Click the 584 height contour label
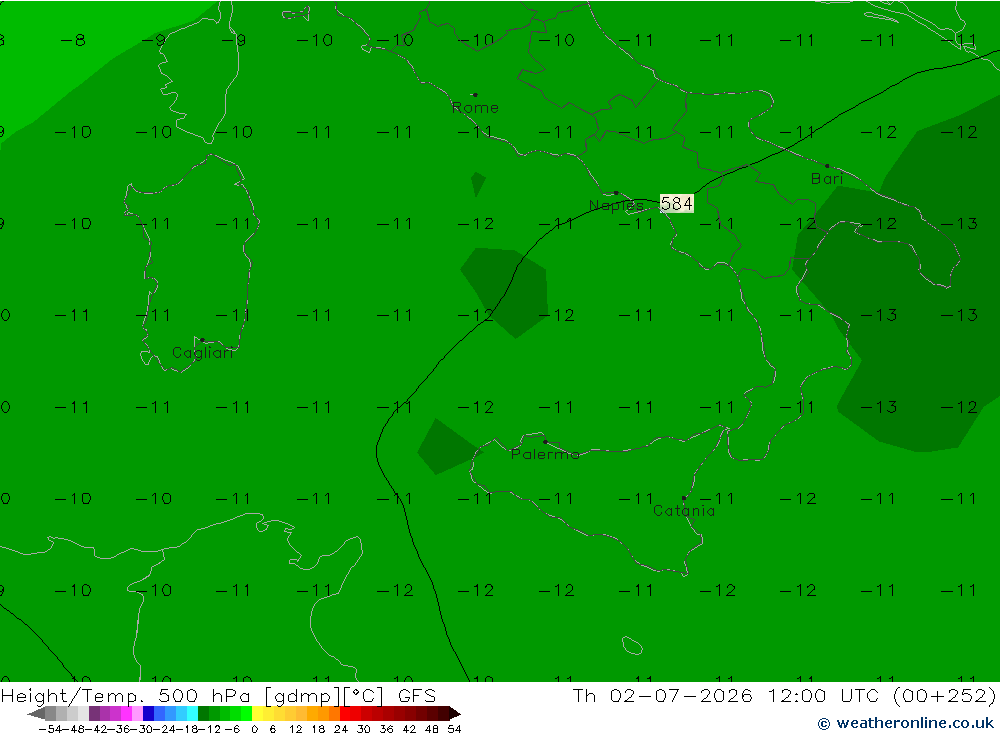Image resolution: width=1000 pixels, height=733 pixels. pos(677,204)
